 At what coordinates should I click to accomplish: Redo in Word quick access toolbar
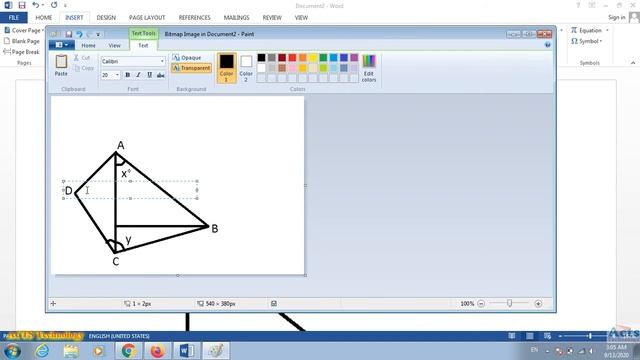click(x=54, y=5)
